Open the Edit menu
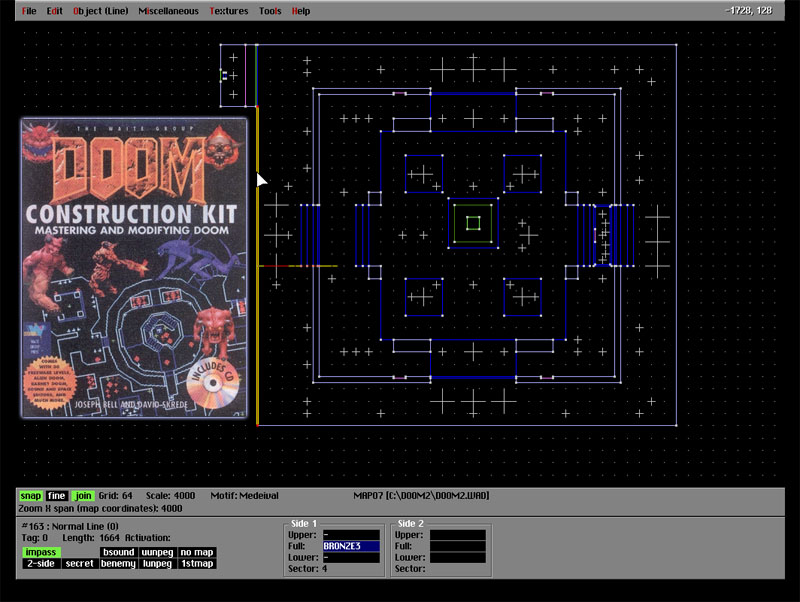This screenshot has width=800, height=602. pyautogui.click(x=54, y=11)
